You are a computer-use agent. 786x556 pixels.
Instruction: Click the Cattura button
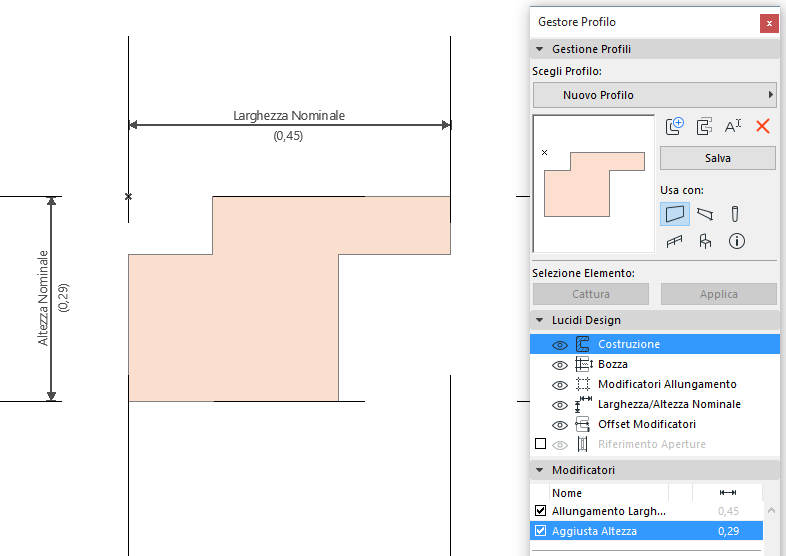[x=591, y=294]
